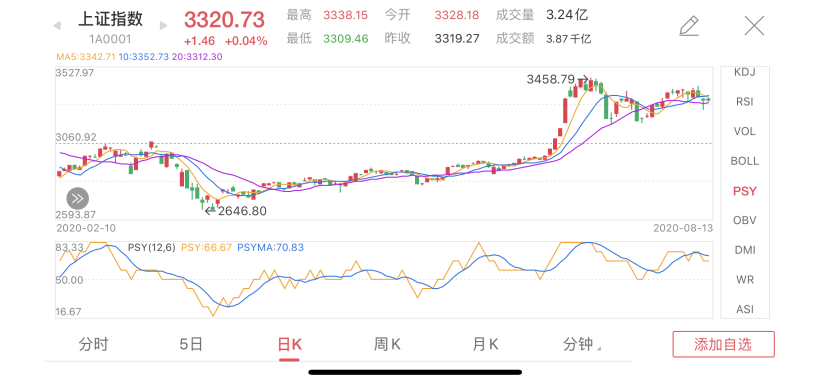Image resolution: width=830 pixels, height=384 pixels.
Task: Select the KDJ indicator
Action: (745, 72)
